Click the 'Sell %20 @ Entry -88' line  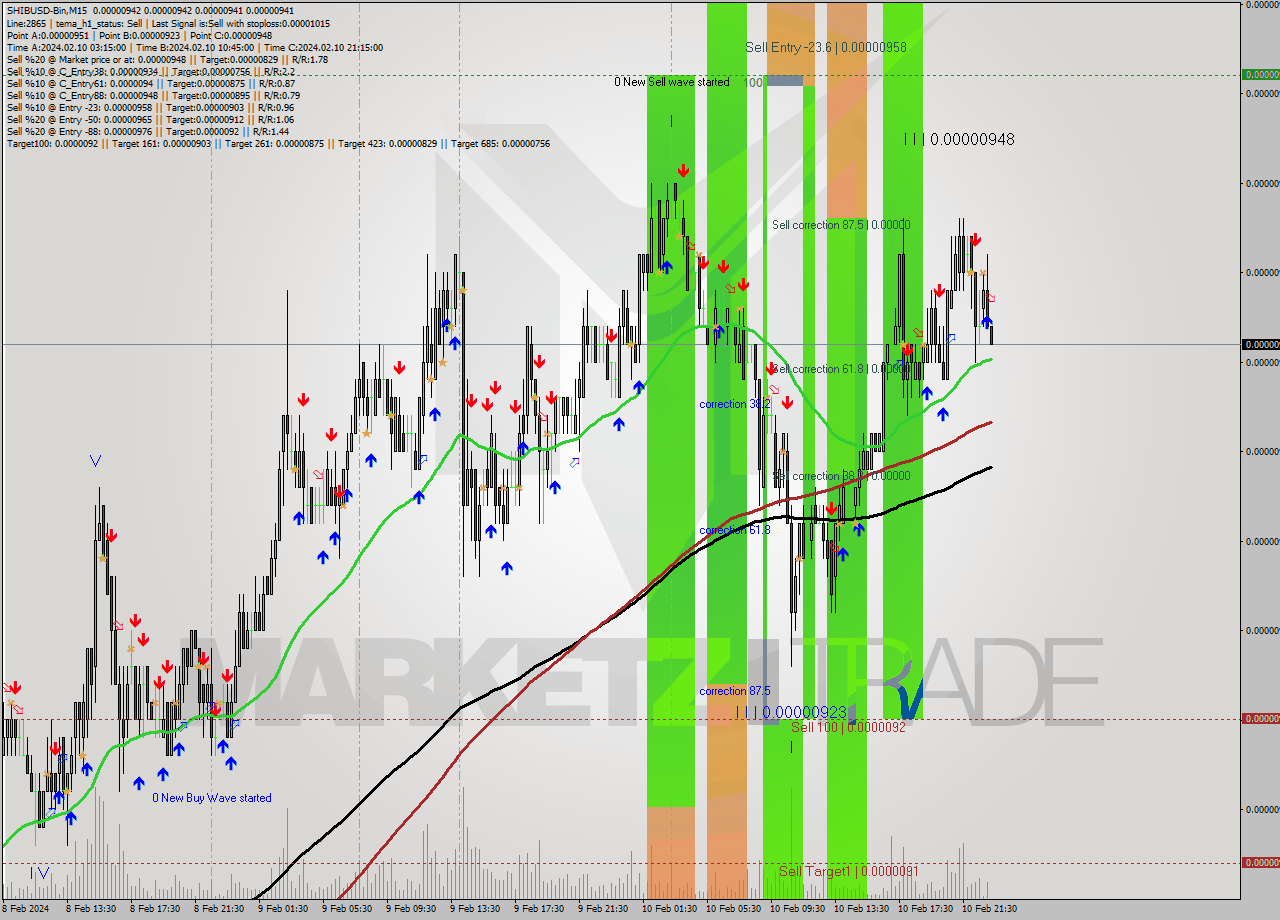tap(147, 131)
